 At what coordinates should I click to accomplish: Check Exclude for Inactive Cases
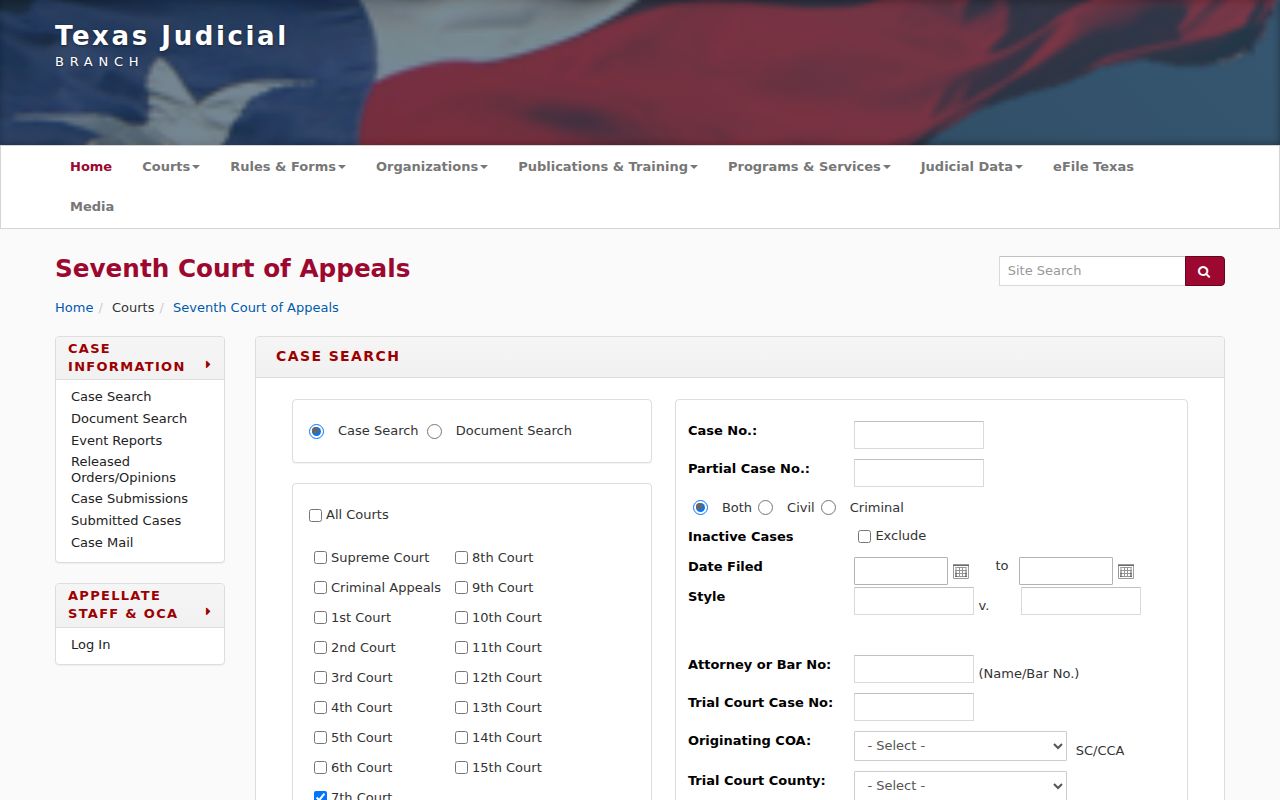[864, 537]
